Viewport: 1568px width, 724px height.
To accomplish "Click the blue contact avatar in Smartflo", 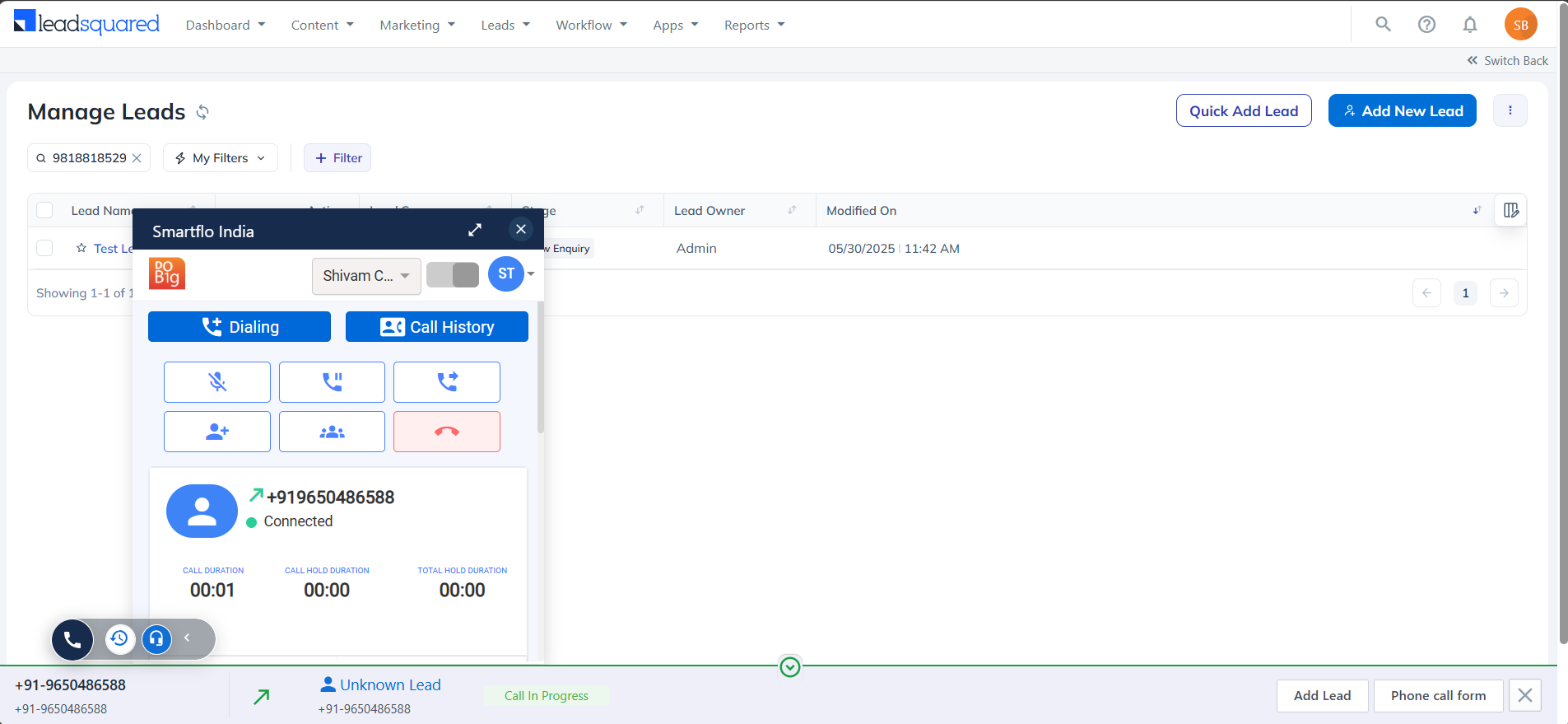I will pyautogui.click(x=202, y=511).
